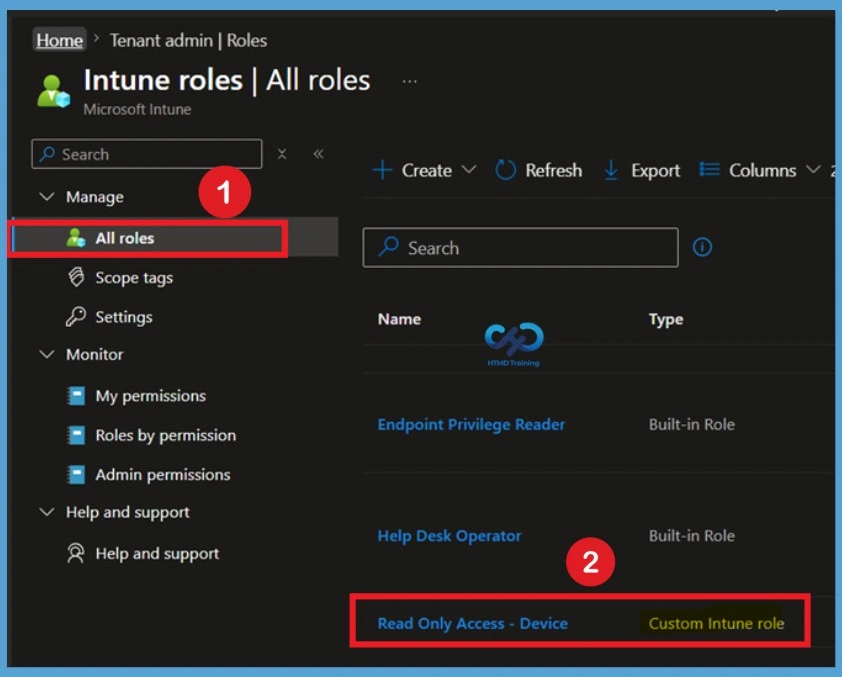Clear the sidebar search with the X icon
The width and height of the screenshot is (842, 677).
tap(282, 155)
